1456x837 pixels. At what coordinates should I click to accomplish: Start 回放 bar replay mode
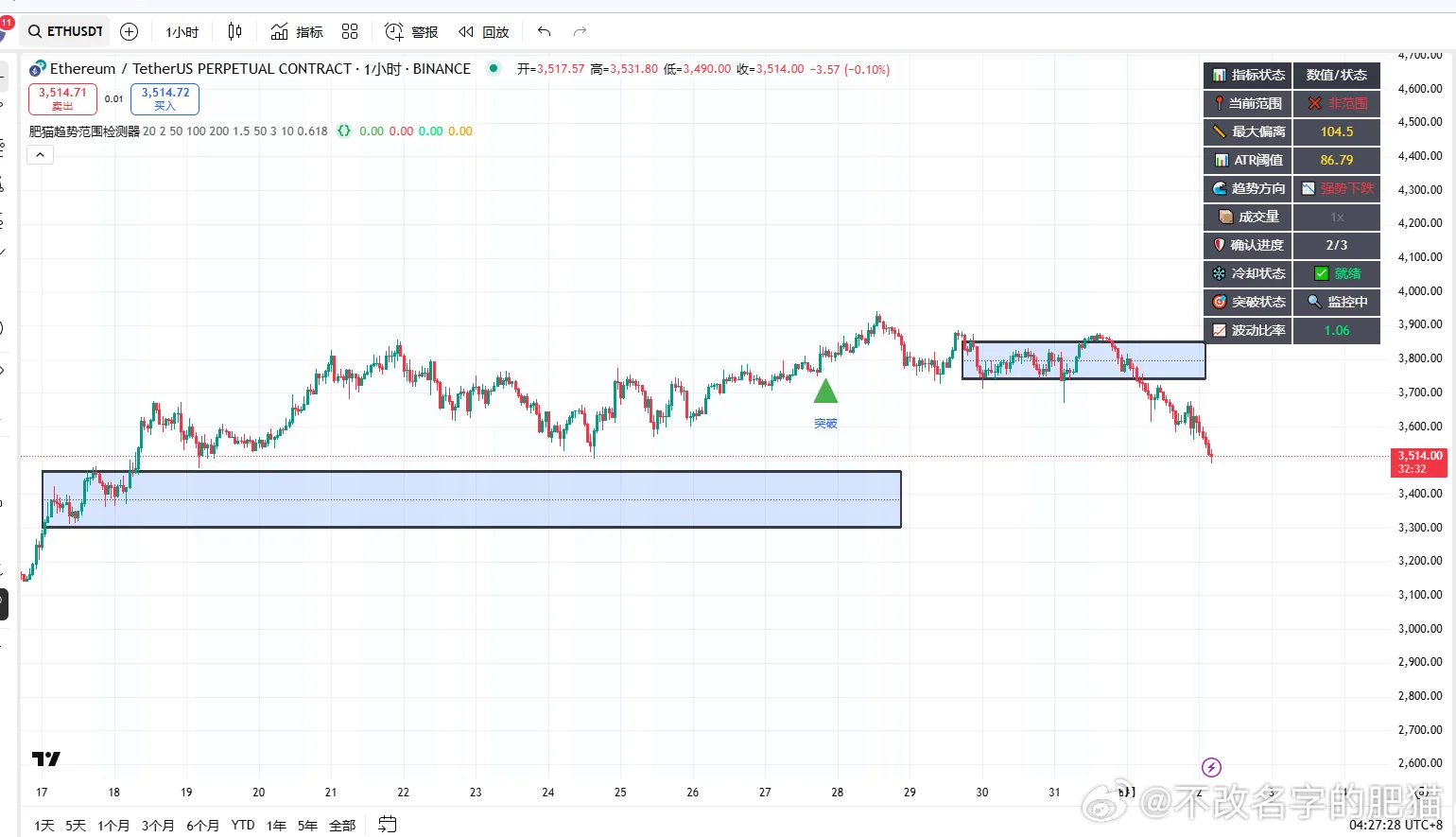(x=484, y=31)
